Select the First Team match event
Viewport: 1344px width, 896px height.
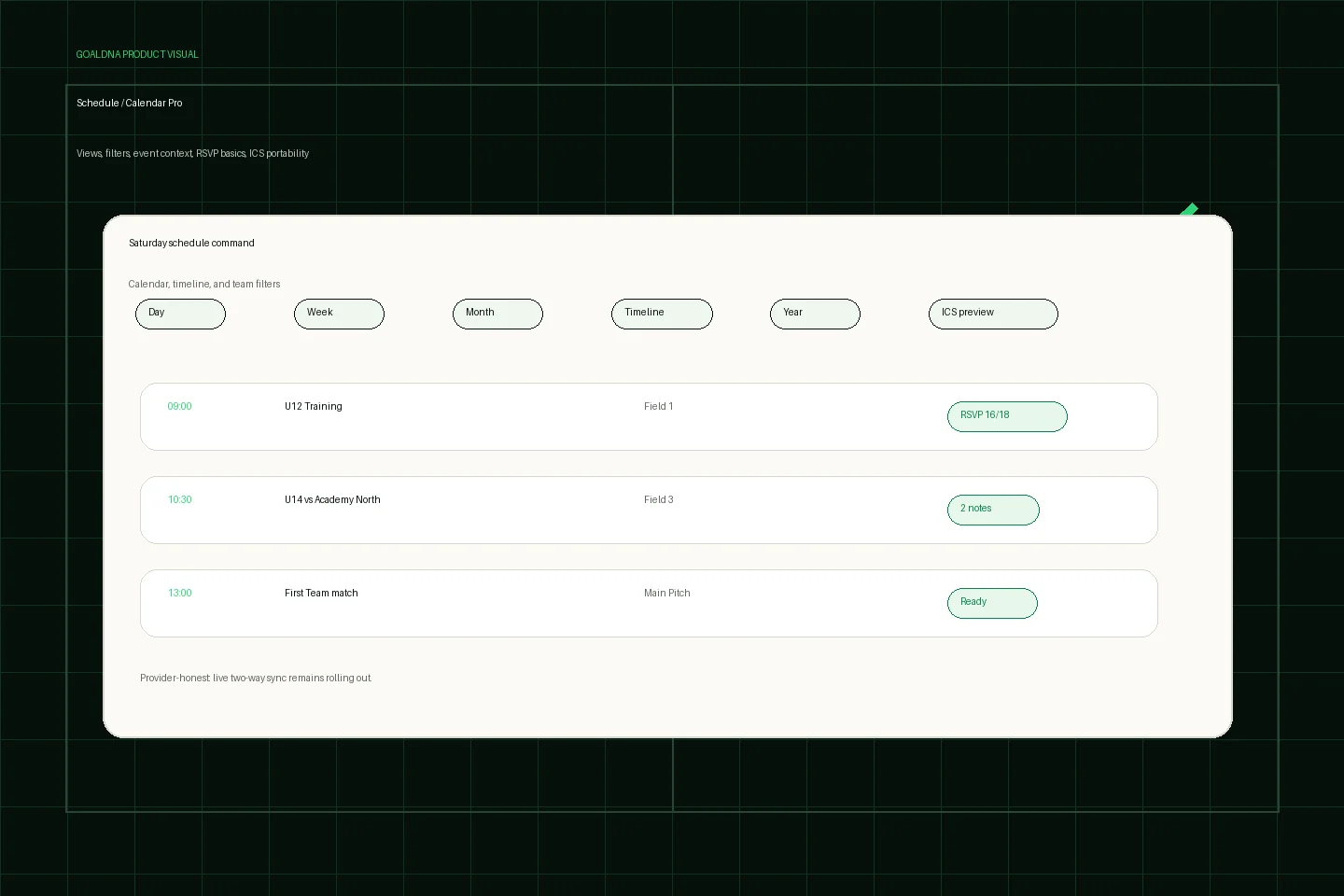click(x=649, y=603)
